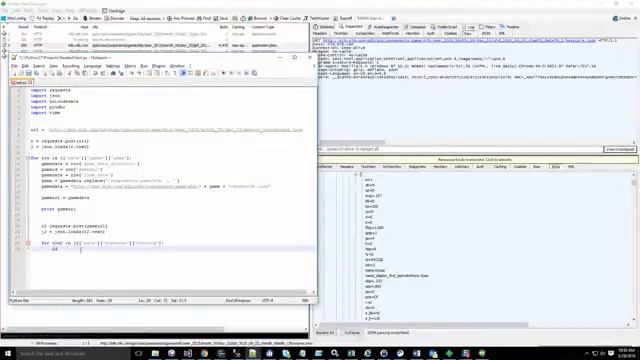Open the Statistics tab in Fiddler
The width and height of the screenshot is (640, 360).
pos(324,27)
